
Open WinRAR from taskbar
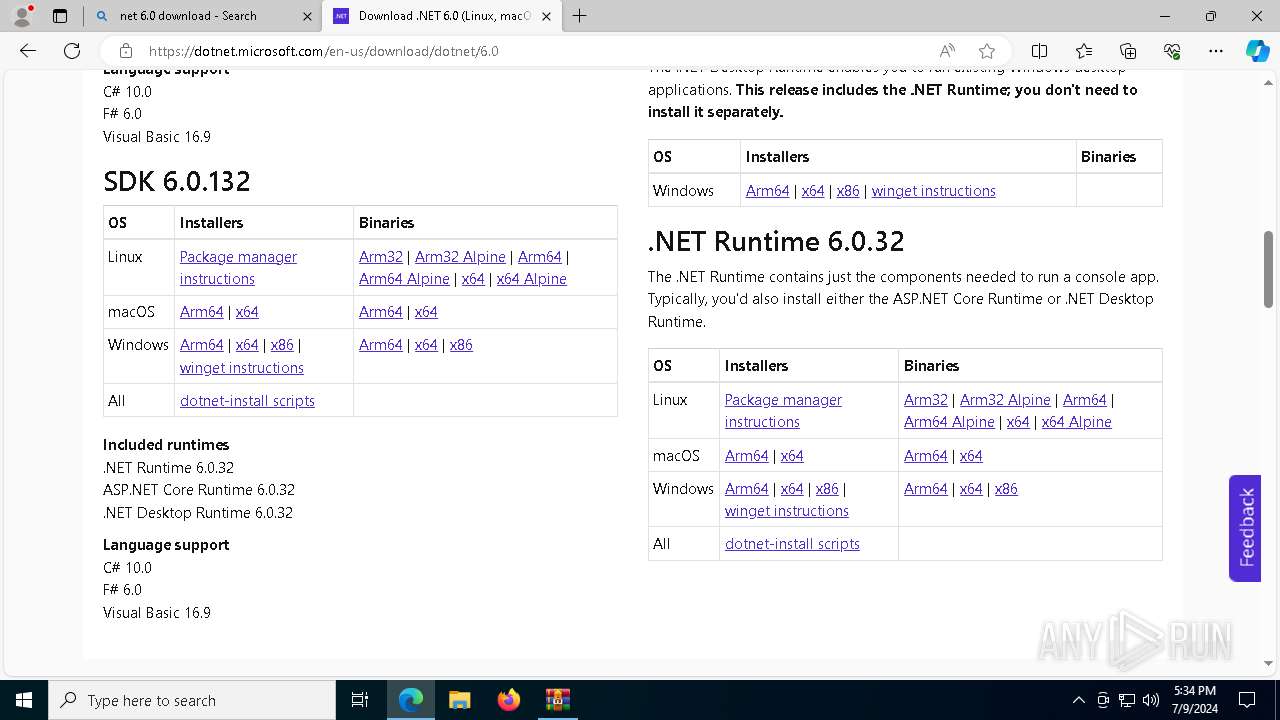tap(557, 700)
